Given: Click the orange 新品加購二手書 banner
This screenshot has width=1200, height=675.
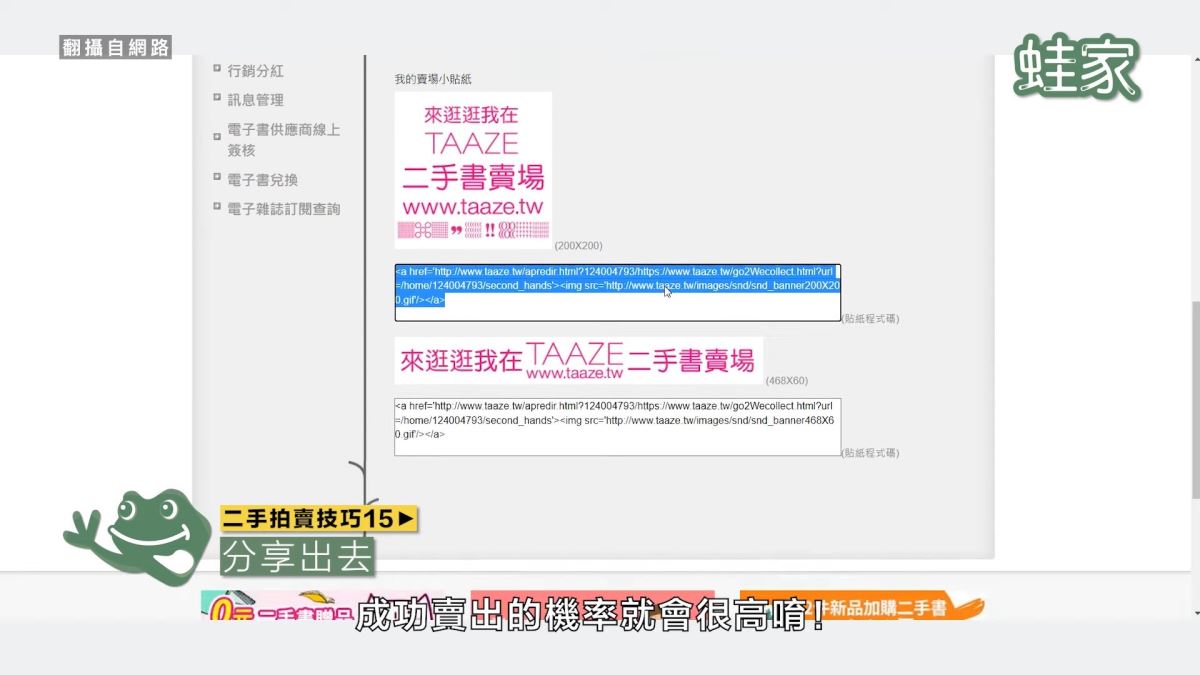Looking at the screenshot, I should pos(862,607).
